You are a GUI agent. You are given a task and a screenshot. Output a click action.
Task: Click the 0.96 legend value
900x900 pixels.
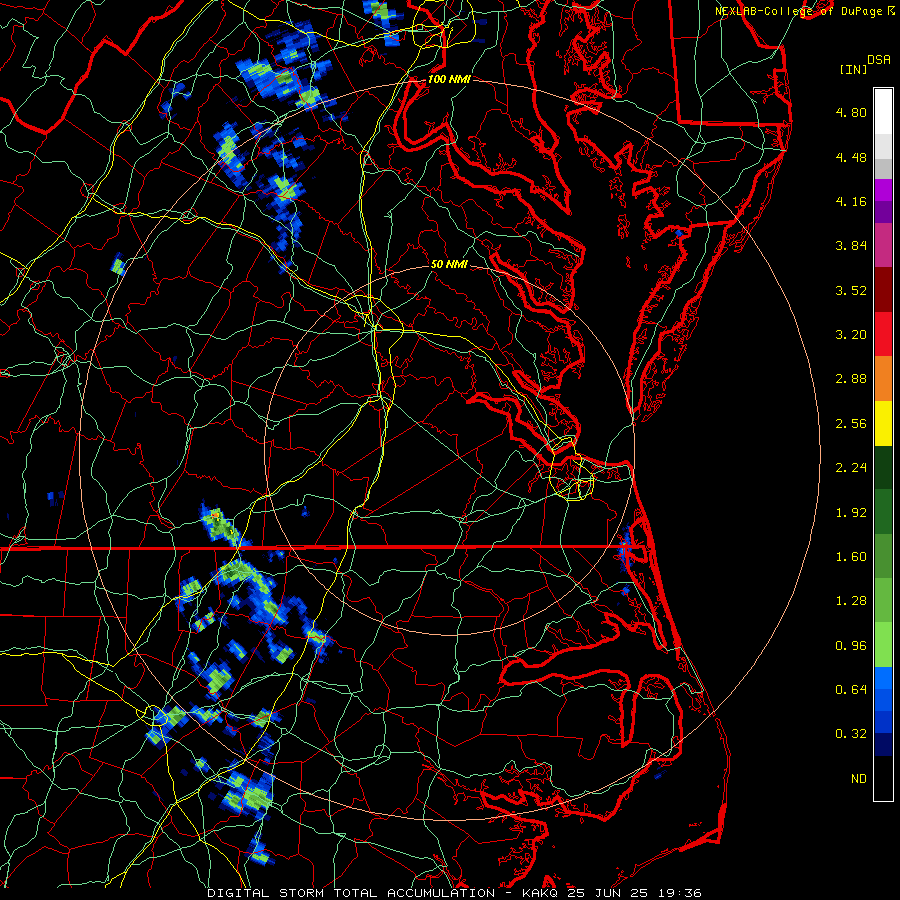851,646
